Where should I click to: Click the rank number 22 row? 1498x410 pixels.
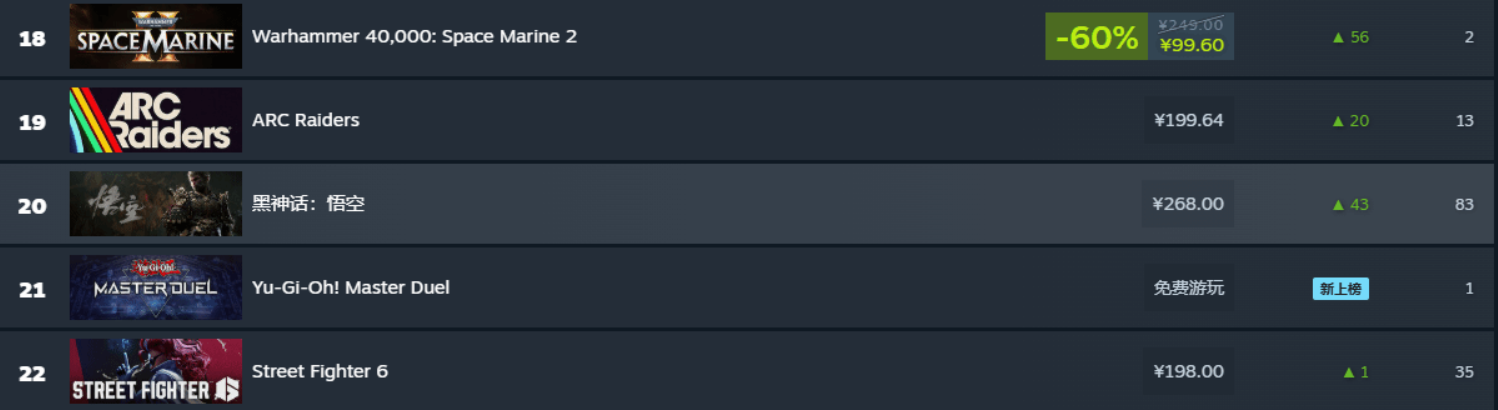click(x=32, y=373)
